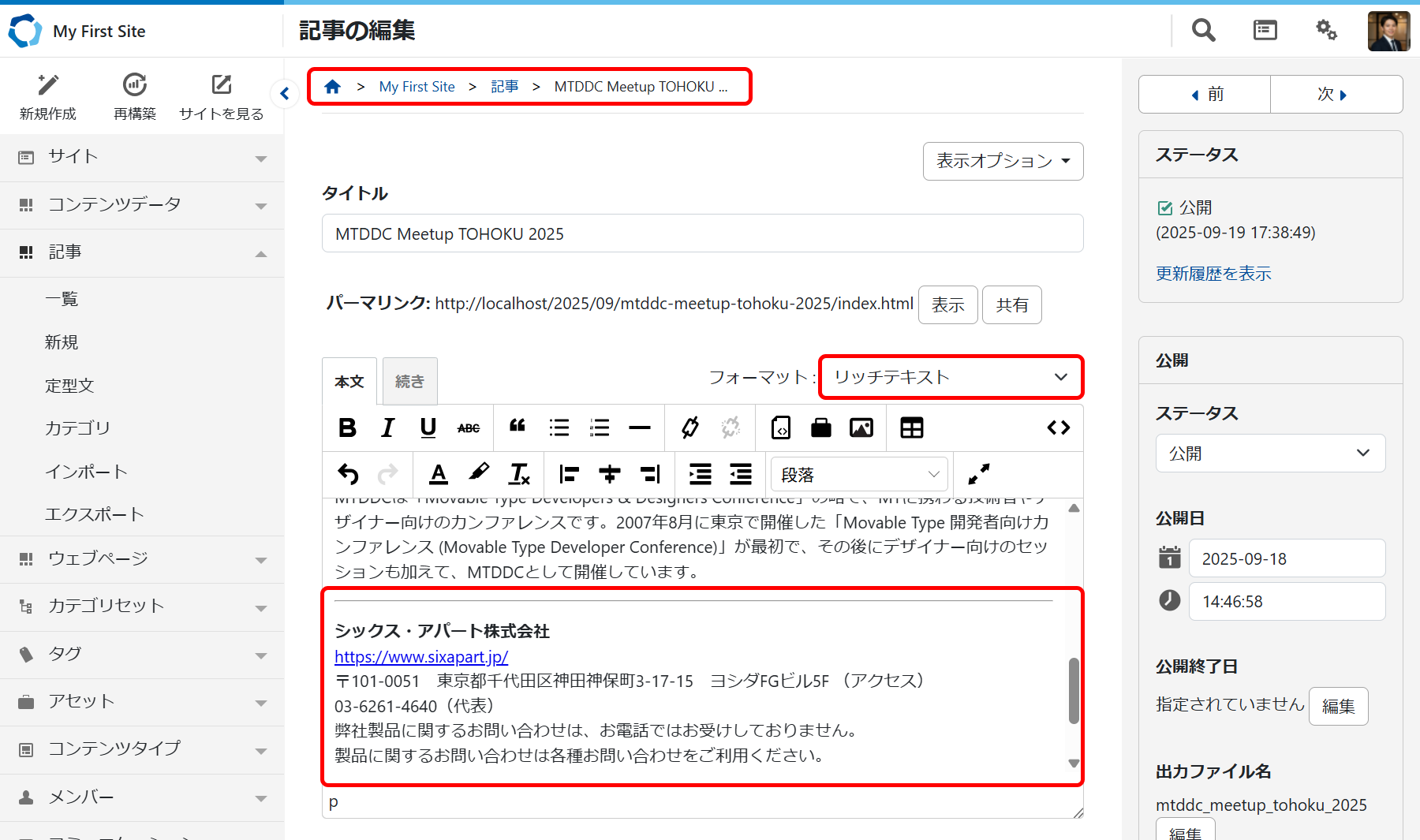This screenshot has height=840, width=1420.
Task: Click the insert image icon
Action: click(861, 427)
